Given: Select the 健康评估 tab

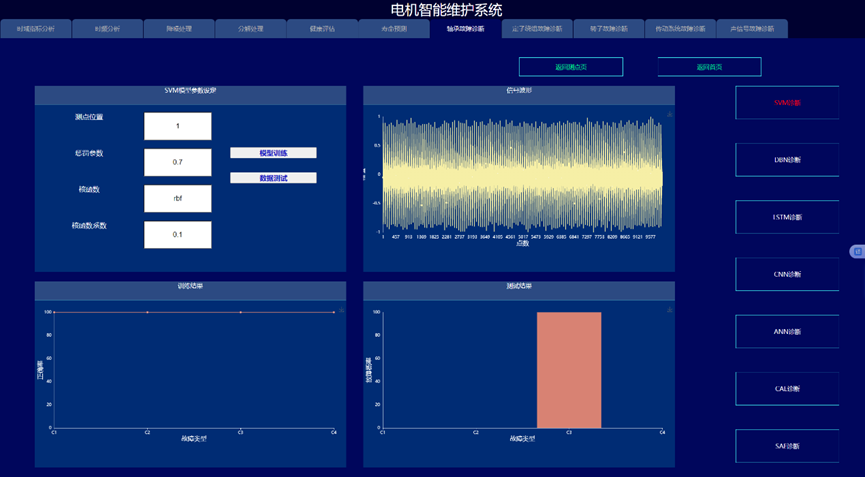Looking at the screenshot, I should [x=322, y=29].
